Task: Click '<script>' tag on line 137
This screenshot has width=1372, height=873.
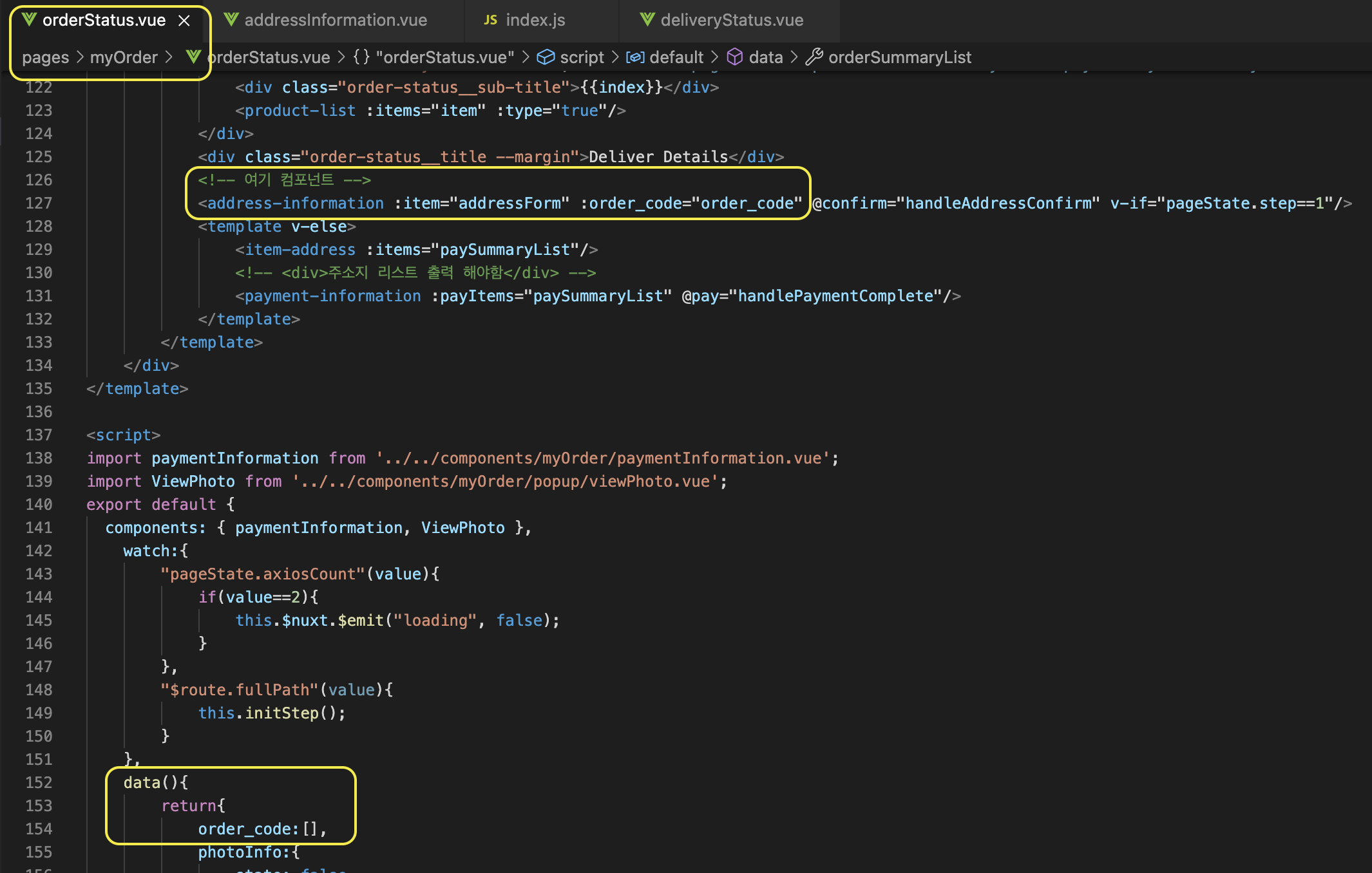Action: click(x=124, y=435)
